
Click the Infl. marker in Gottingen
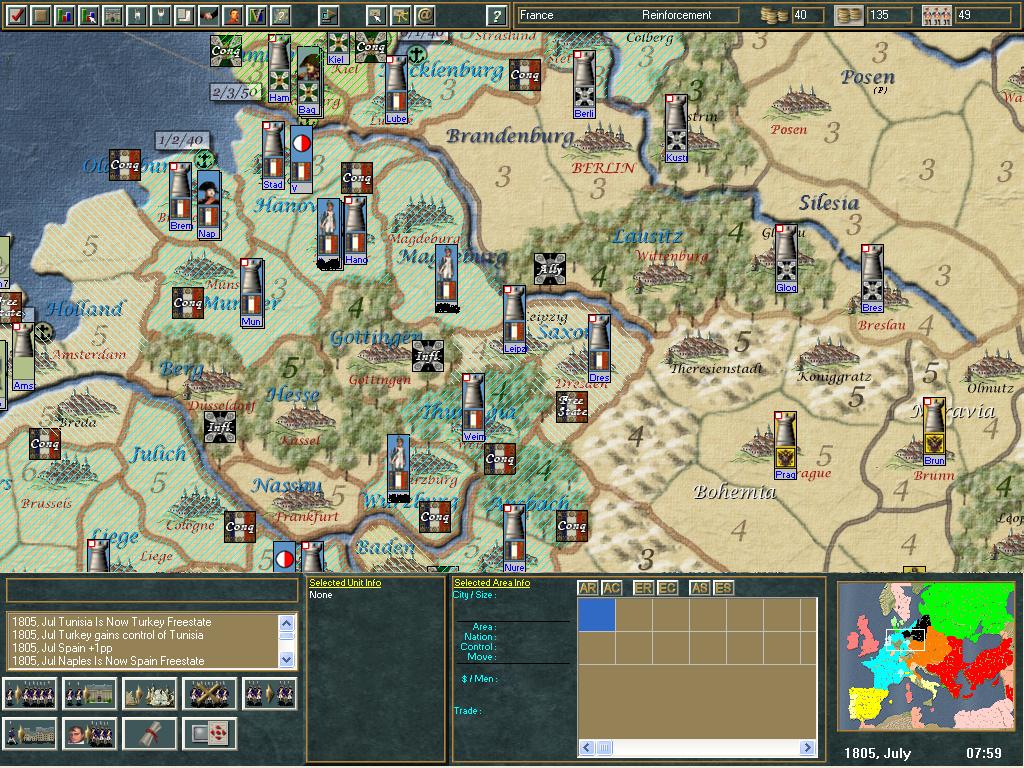pos(428,357)
